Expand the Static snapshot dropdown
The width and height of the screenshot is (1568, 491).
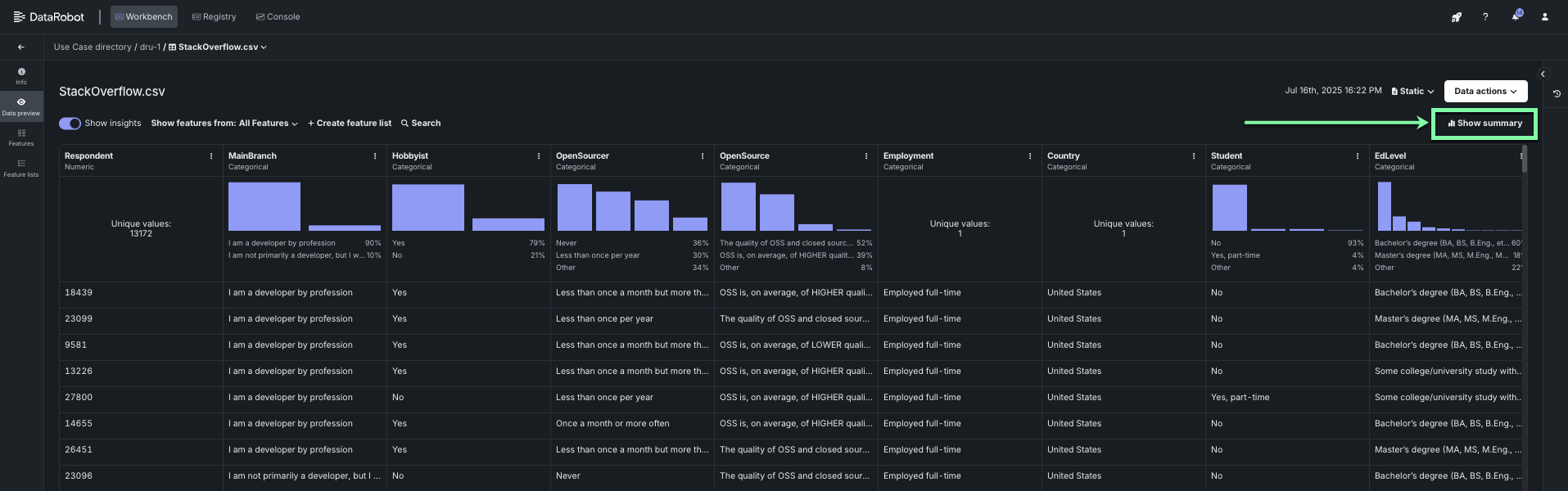(x=1412, y=92)
